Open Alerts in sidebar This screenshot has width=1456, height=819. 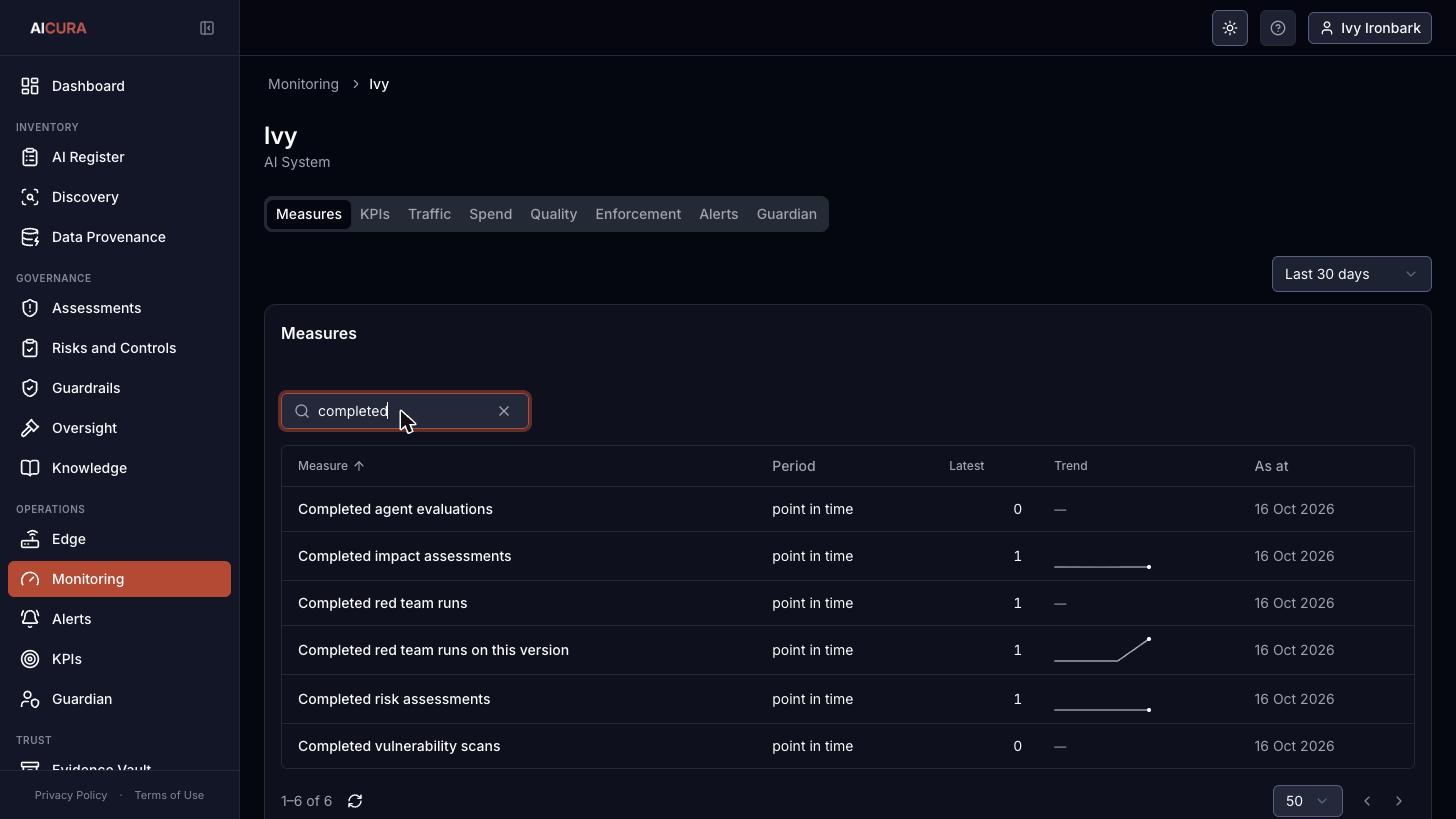119,619
